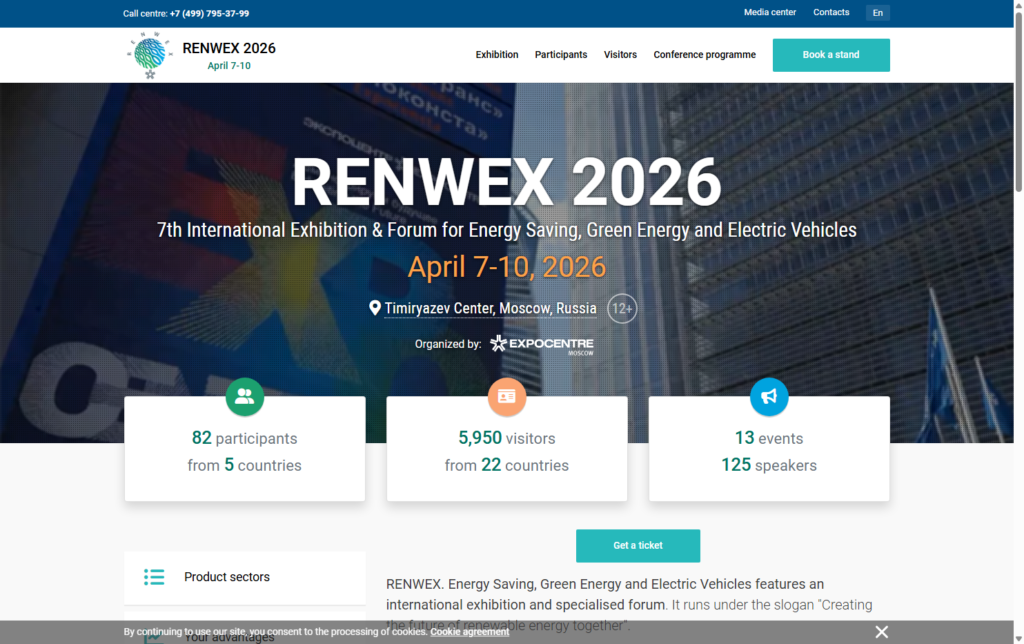Click the Book a stand button
The height and width of the screenshot is (644, 1024).
pyautogui.click(x=831, y=55)
